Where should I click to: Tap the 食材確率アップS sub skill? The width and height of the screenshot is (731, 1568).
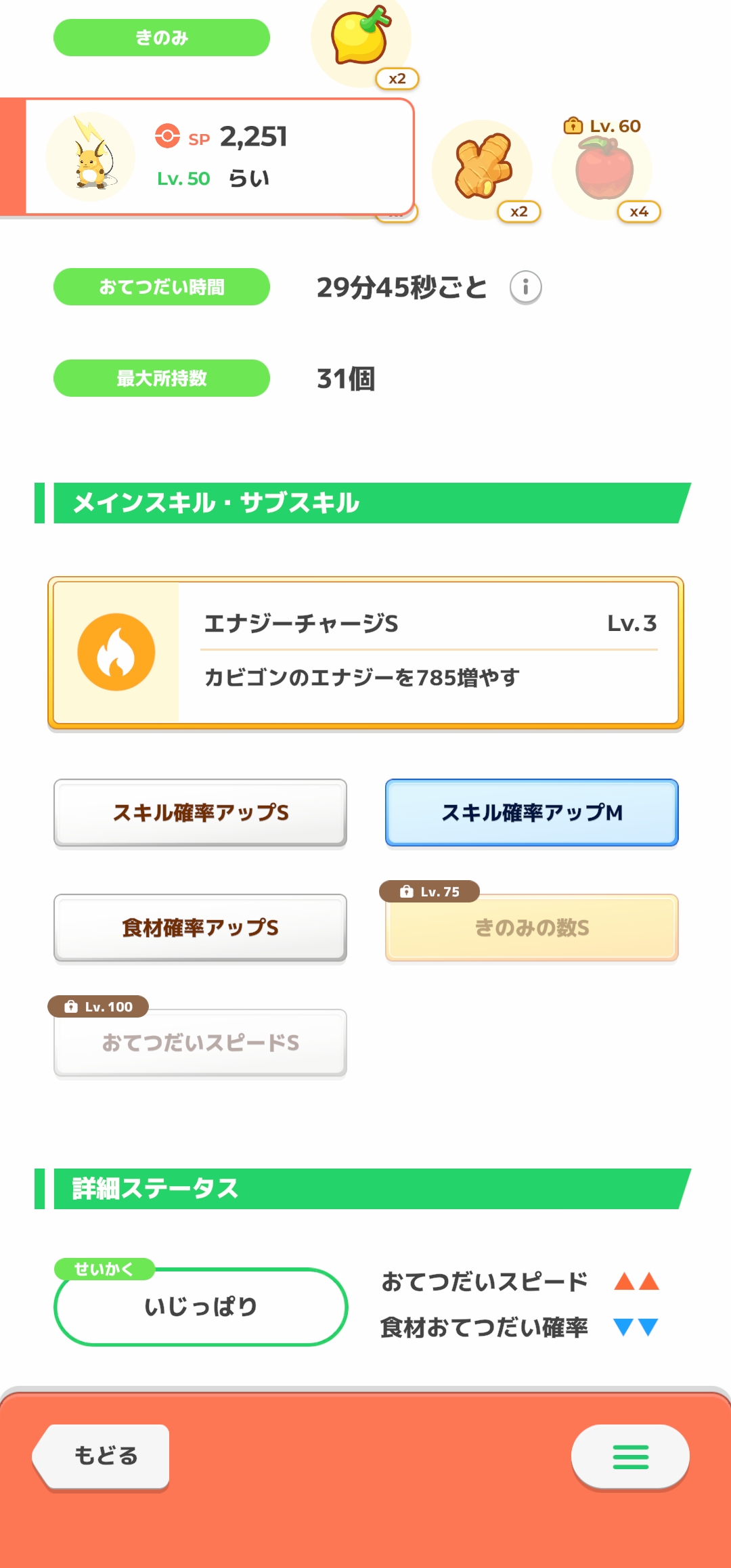200,928
